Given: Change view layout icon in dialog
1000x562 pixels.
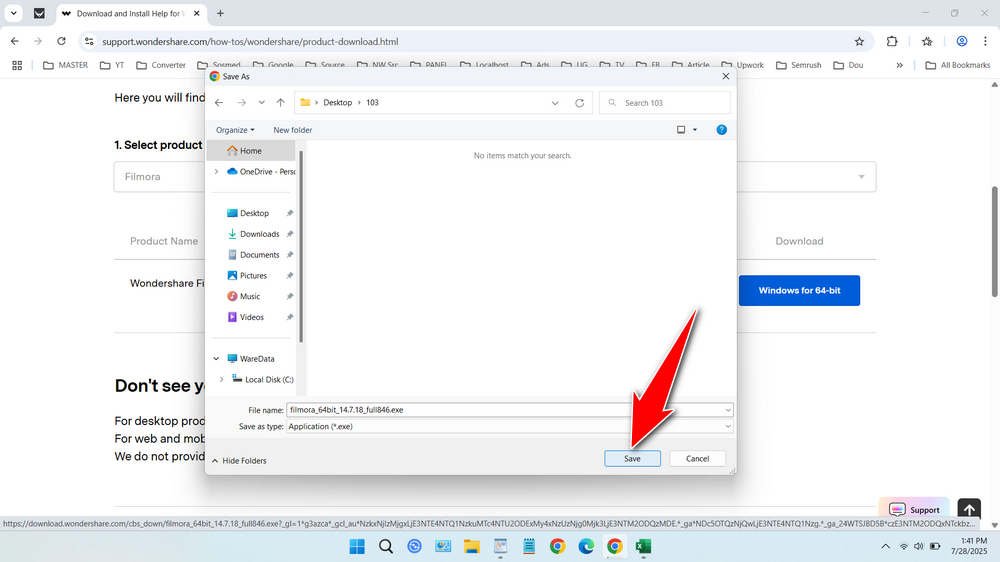Looking at the screenshot, I should click(681, 129).
